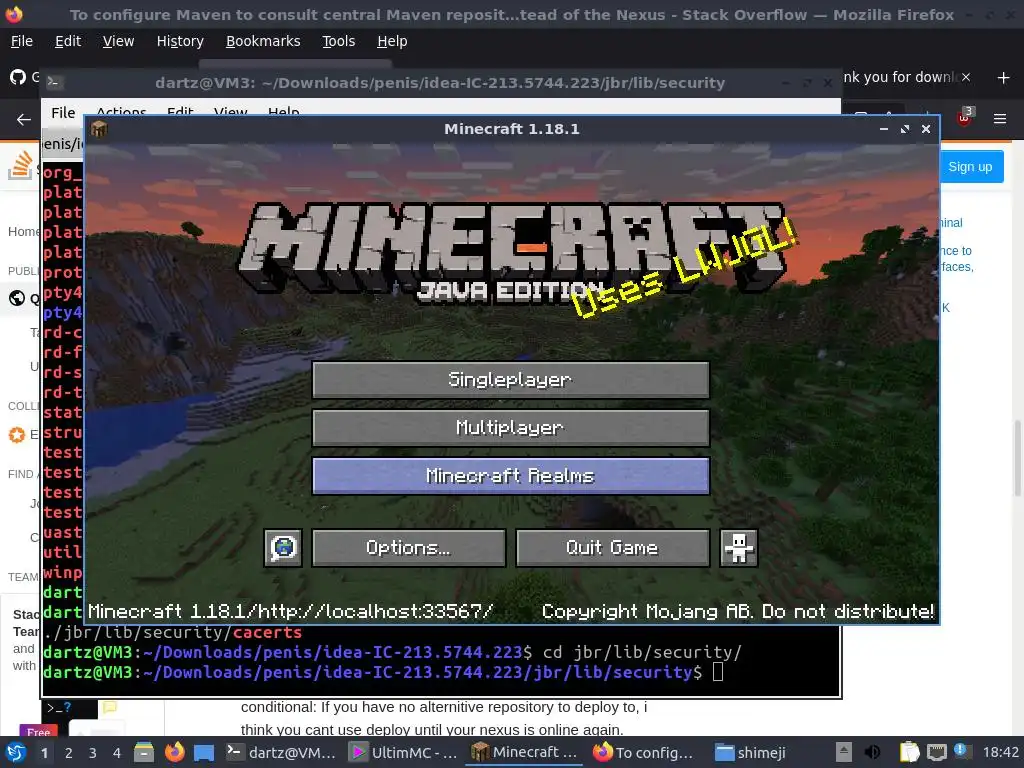Switch to Minecraft taskbar entry
The image size is (1024, 768).
[524, 753]
